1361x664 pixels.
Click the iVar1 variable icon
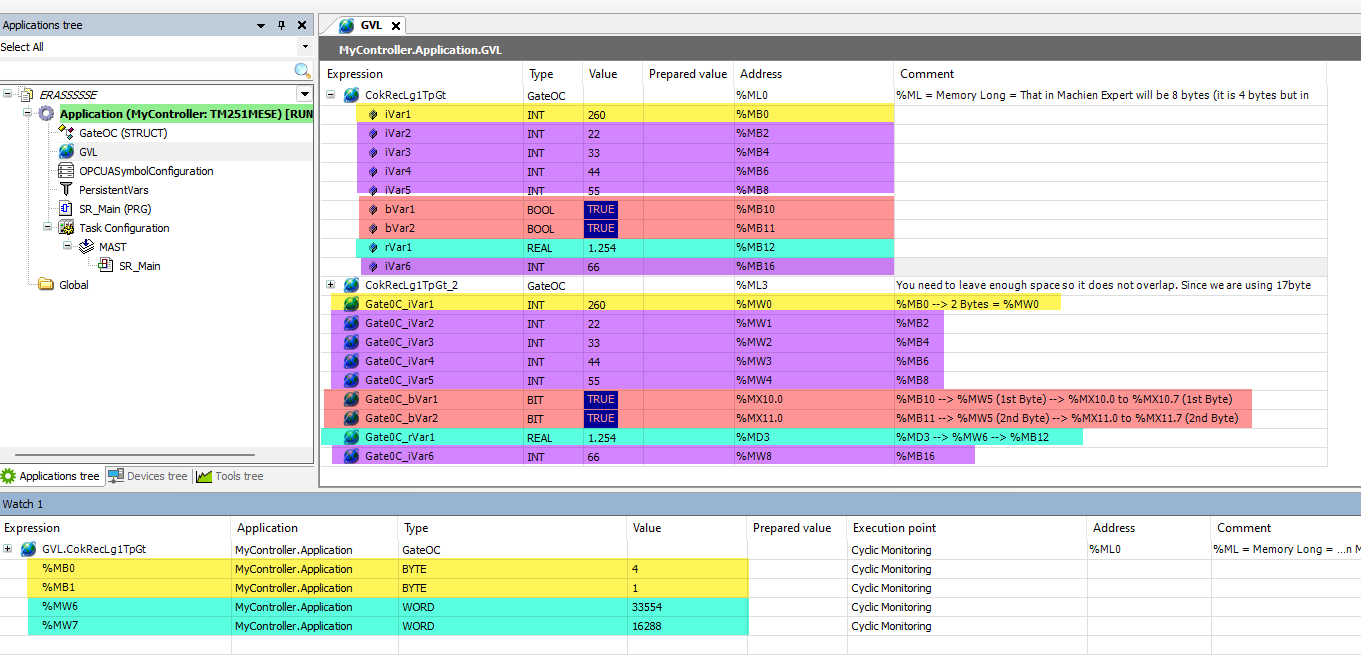point(373,114)
